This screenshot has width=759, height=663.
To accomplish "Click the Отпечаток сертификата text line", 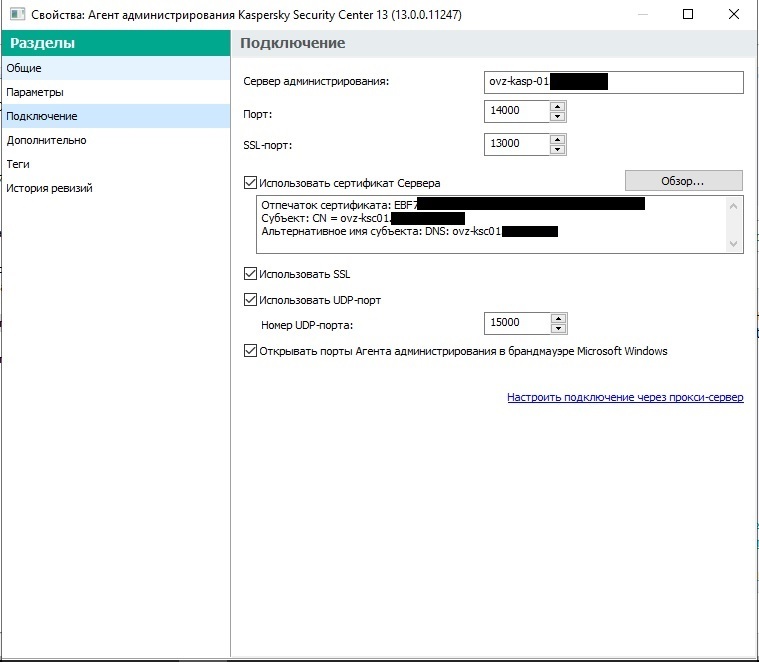I will pos(453,205).
